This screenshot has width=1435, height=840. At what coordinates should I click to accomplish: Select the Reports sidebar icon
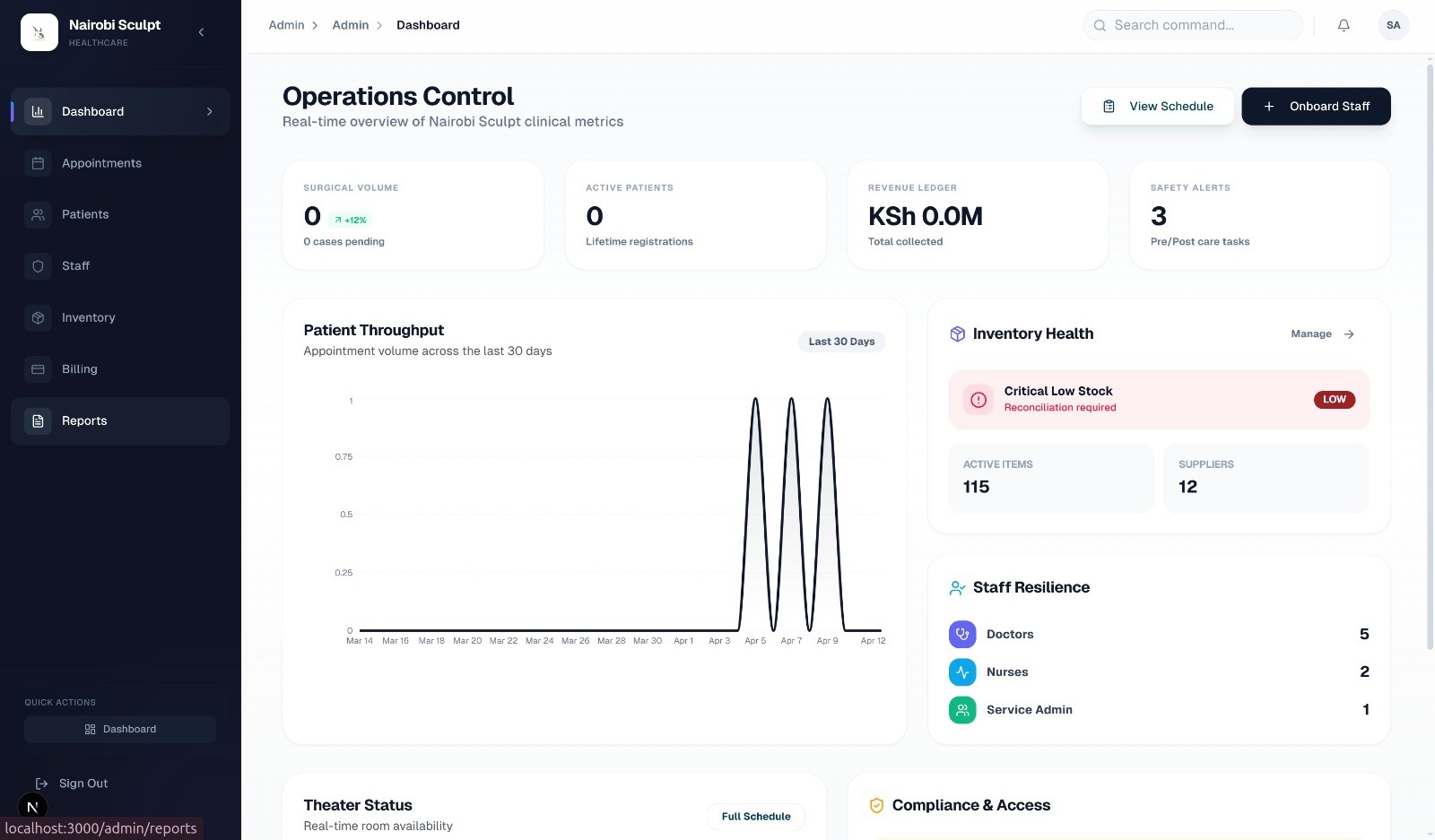(38, 420)
